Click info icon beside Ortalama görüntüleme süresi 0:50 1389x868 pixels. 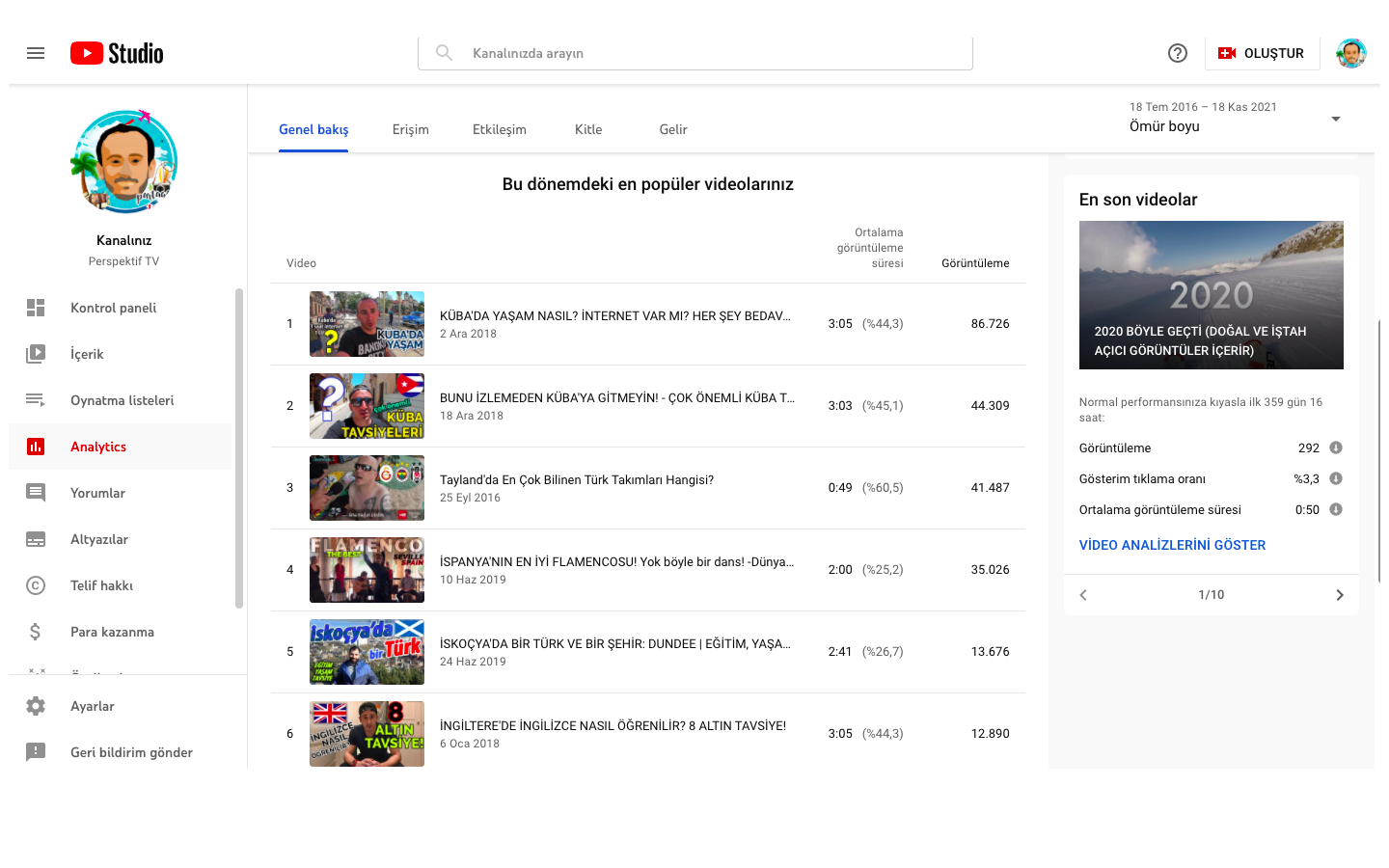(x=1336, y=509)
